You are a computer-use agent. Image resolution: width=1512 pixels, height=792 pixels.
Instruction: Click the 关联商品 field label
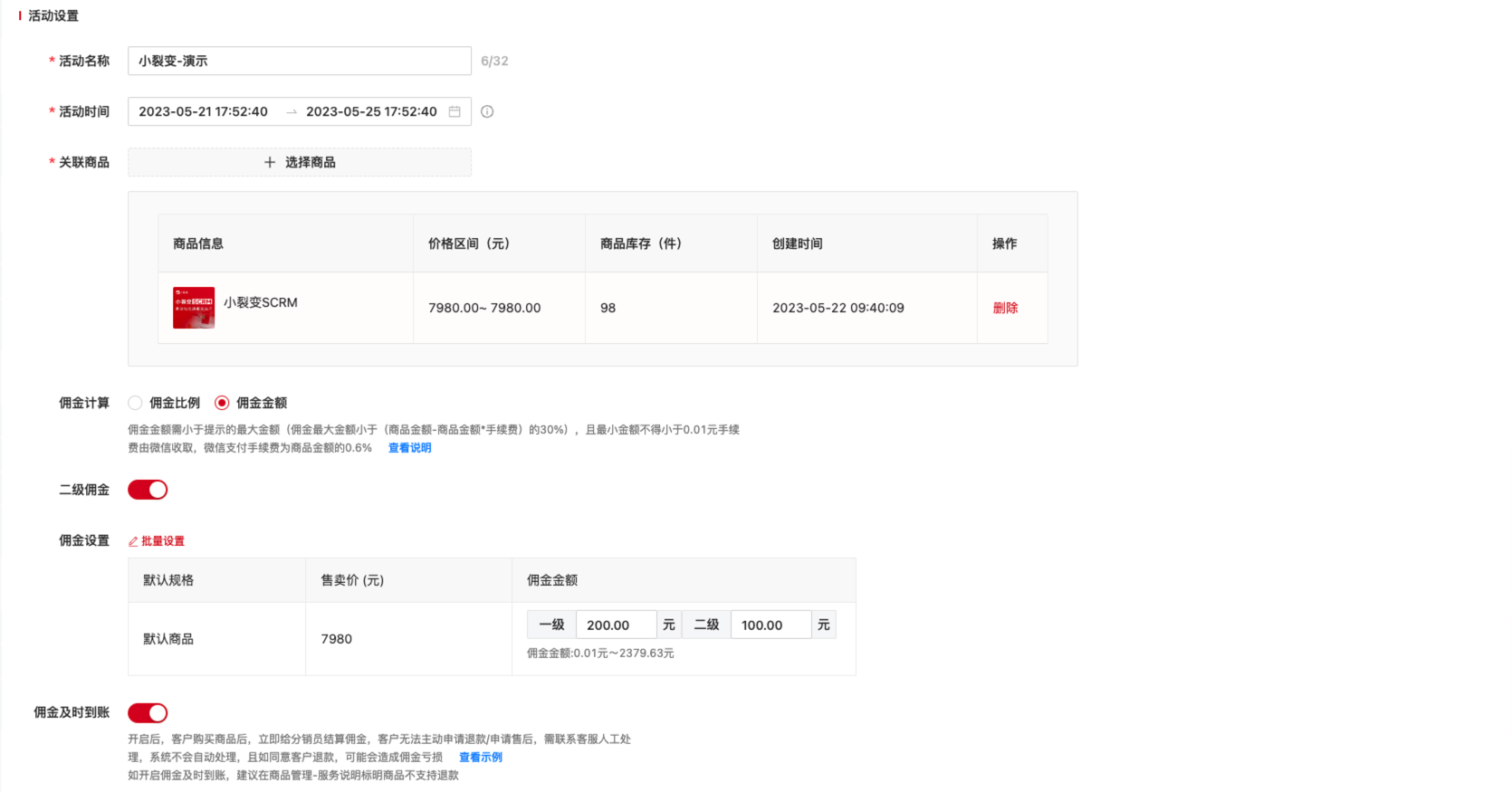tap(84, 162)
